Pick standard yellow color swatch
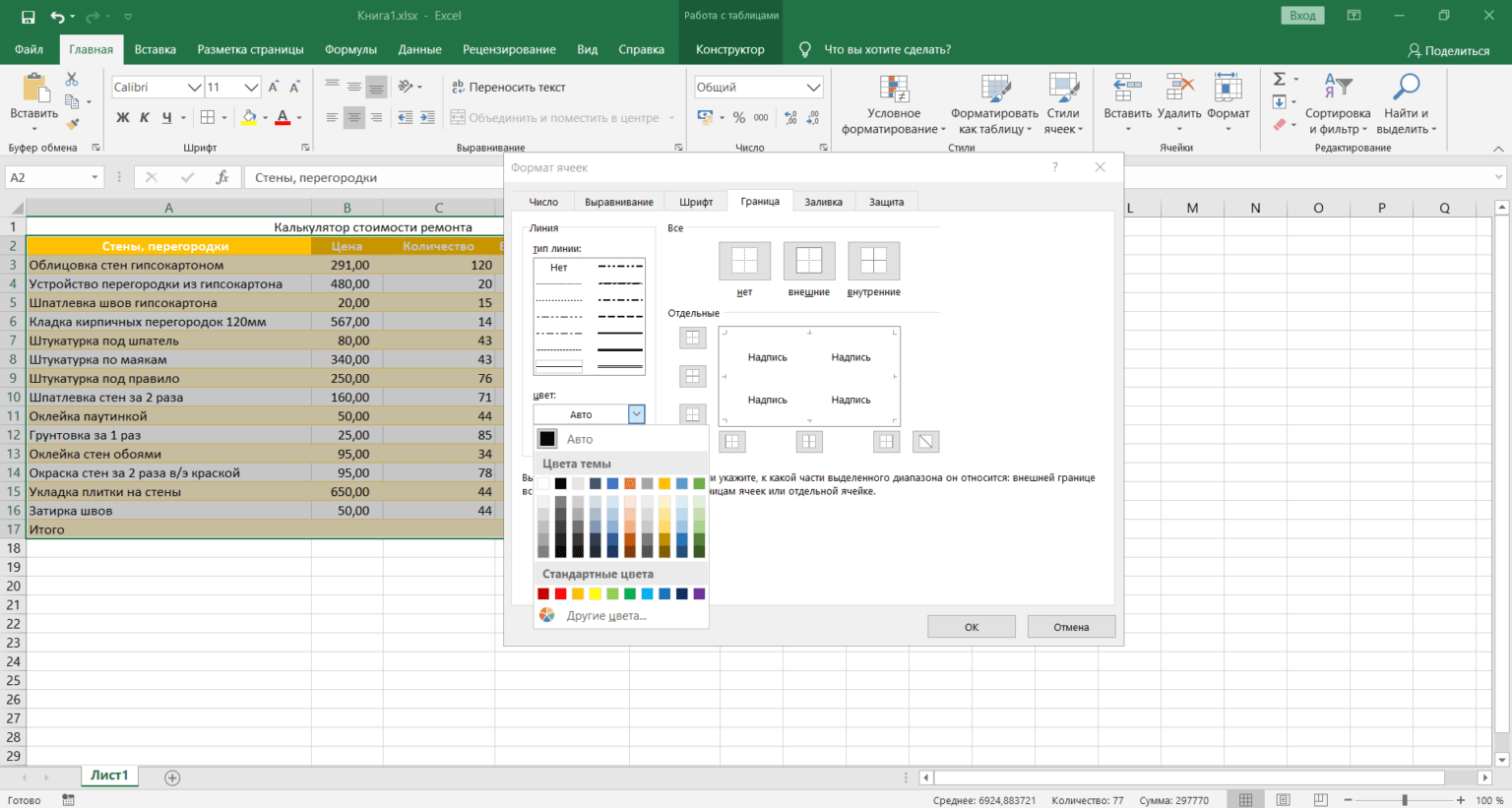Screen dimensions: 1512x808 click(596, 593)
